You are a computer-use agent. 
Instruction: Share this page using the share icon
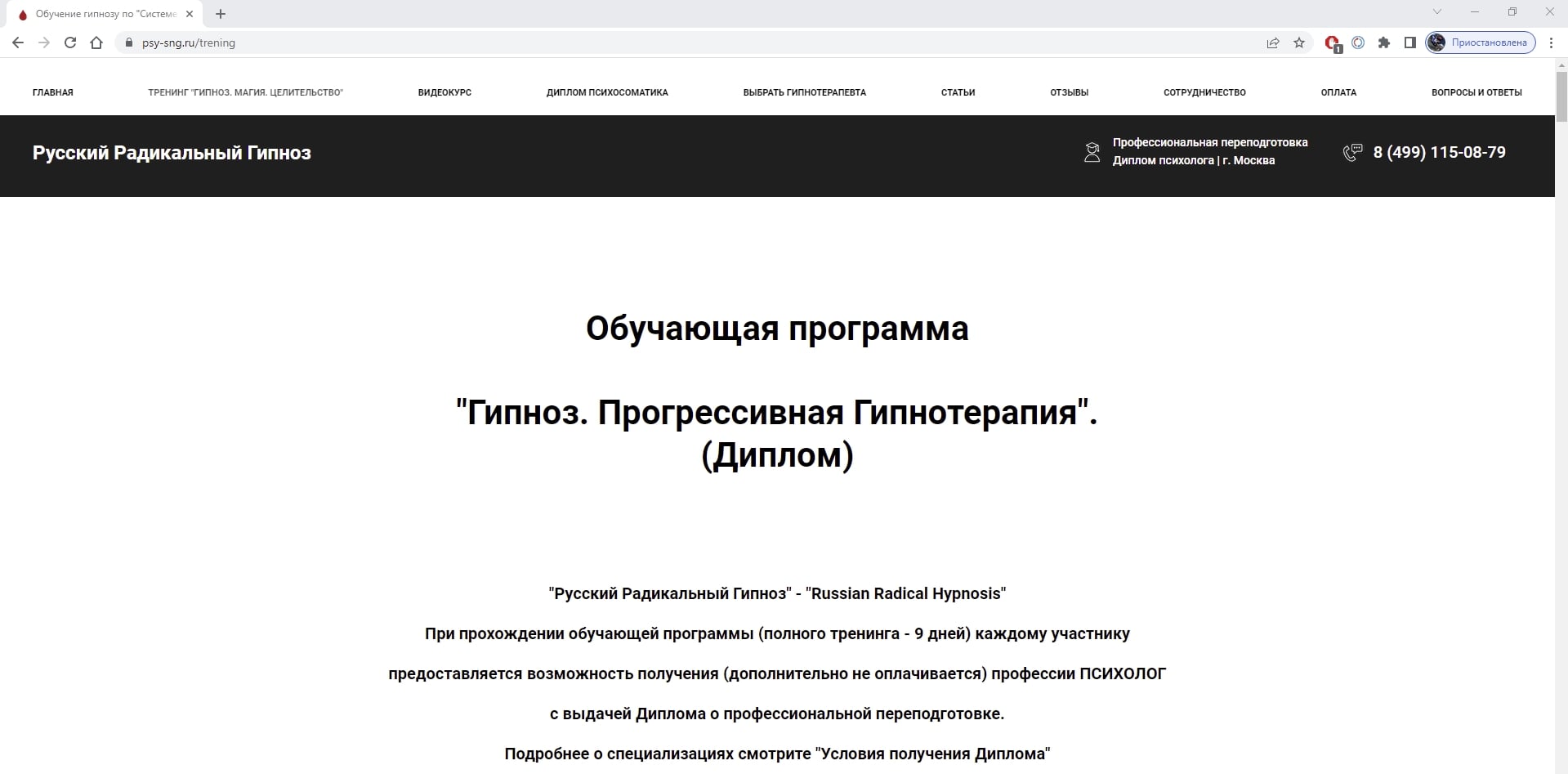click(1273, 43)
